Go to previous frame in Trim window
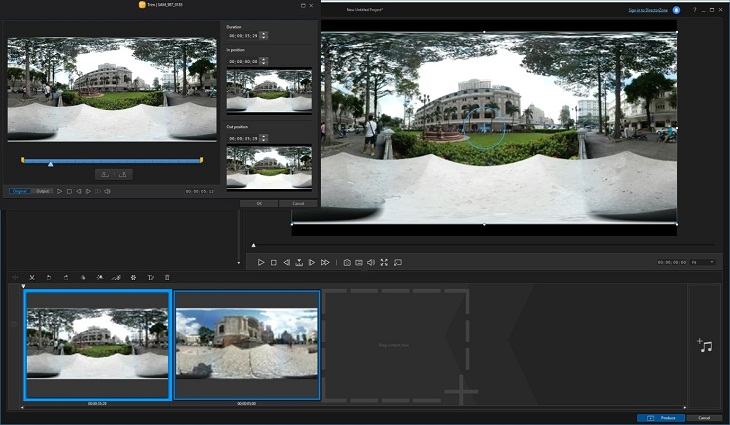Viewport: 730px width, 425px height. click(x=79, y=191)
